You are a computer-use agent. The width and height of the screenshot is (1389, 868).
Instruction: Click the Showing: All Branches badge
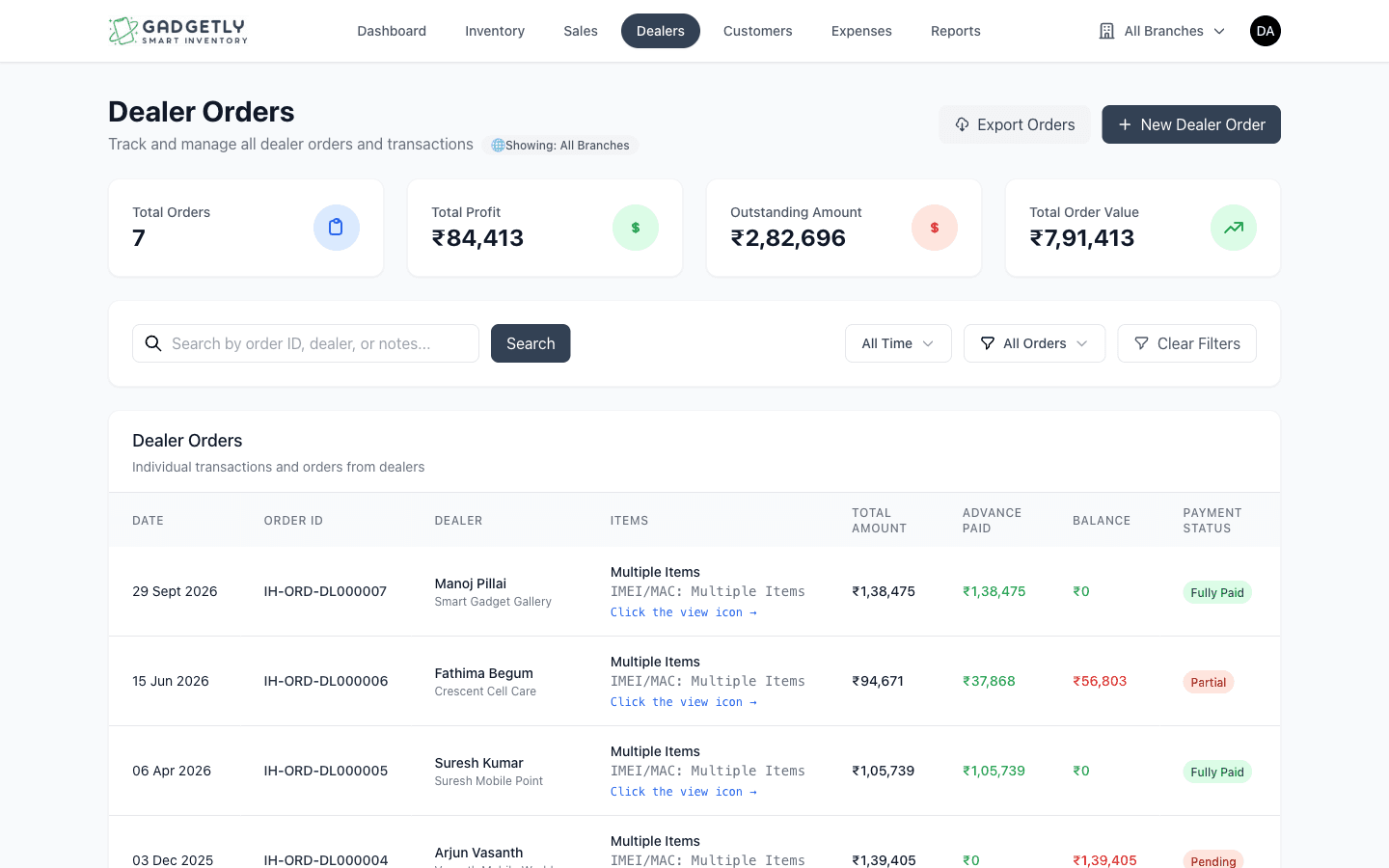[560, 146]
